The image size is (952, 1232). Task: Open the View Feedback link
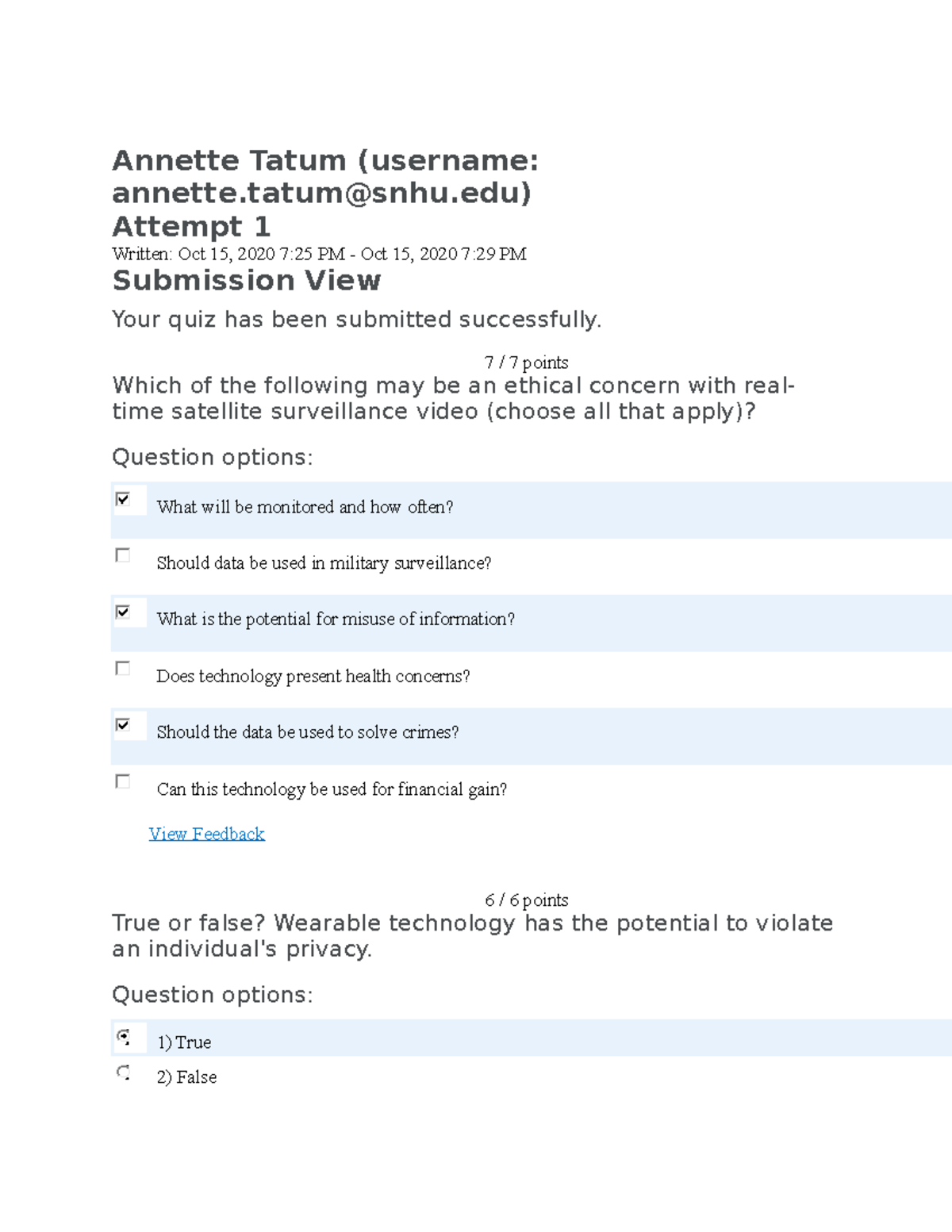click(207, 834)
